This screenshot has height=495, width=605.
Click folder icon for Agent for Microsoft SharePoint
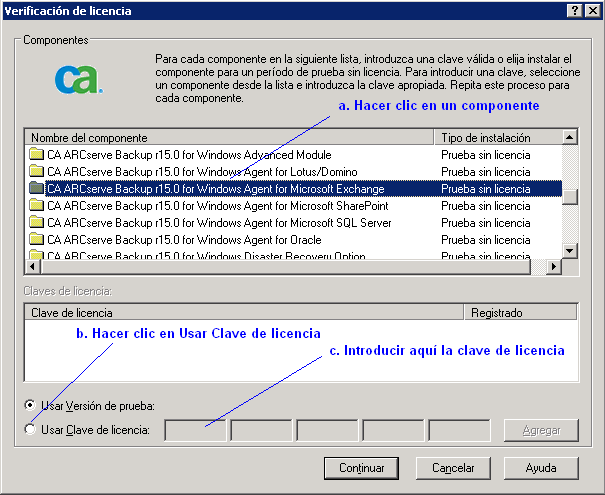click(37, 206)
